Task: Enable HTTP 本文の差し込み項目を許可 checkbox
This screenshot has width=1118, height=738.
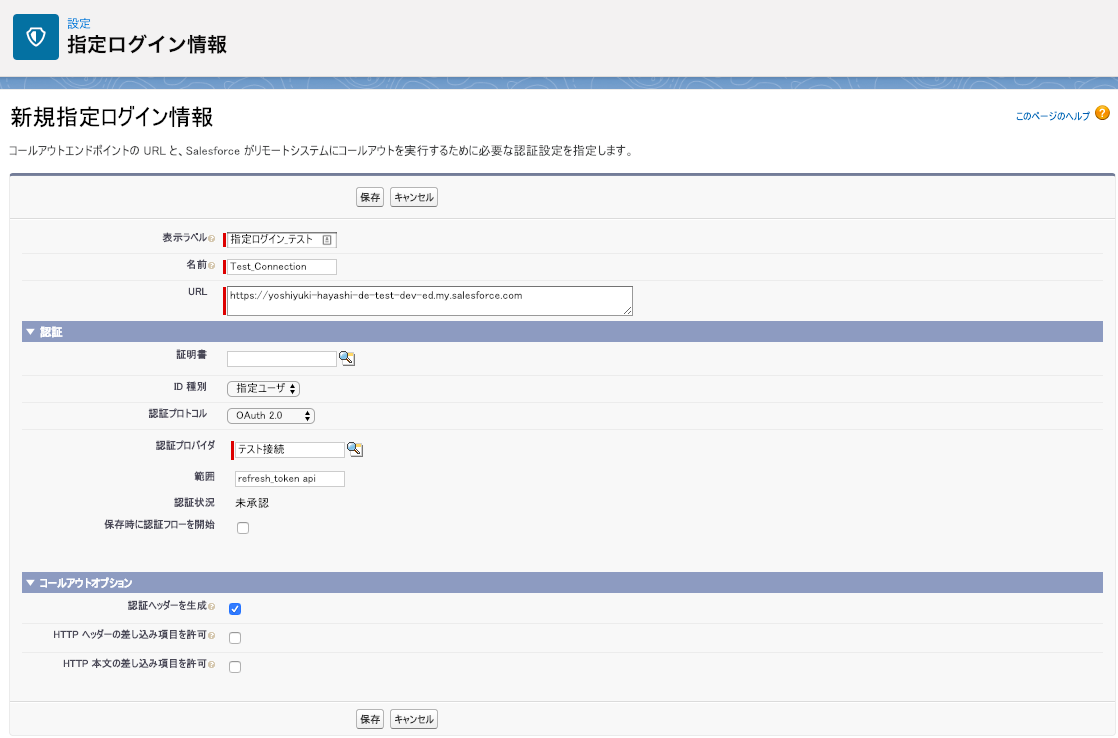Action: [x=235, y=667]
